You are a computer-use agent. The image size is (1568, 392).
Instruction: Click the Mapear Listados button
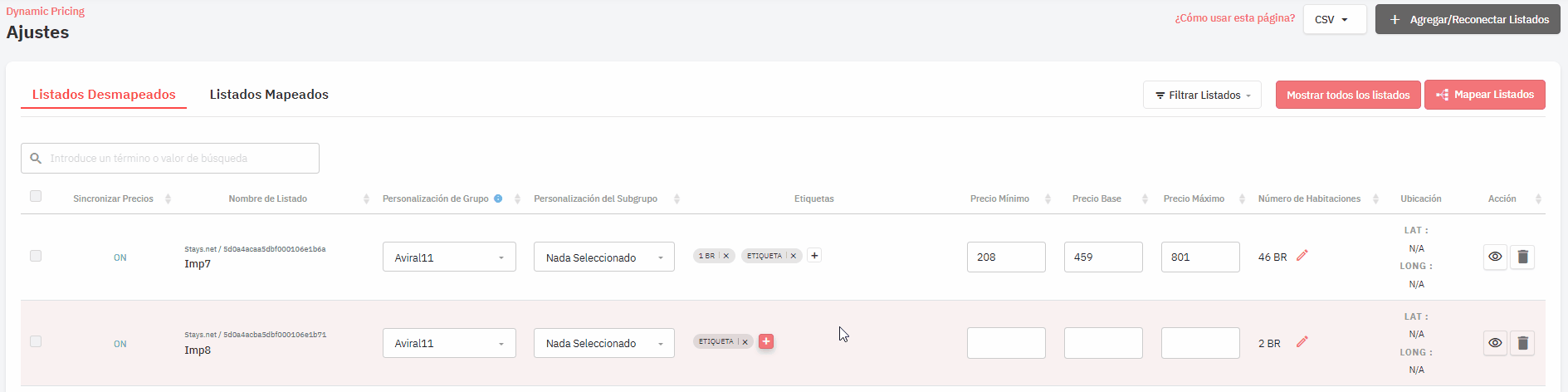coord(1485,95)
